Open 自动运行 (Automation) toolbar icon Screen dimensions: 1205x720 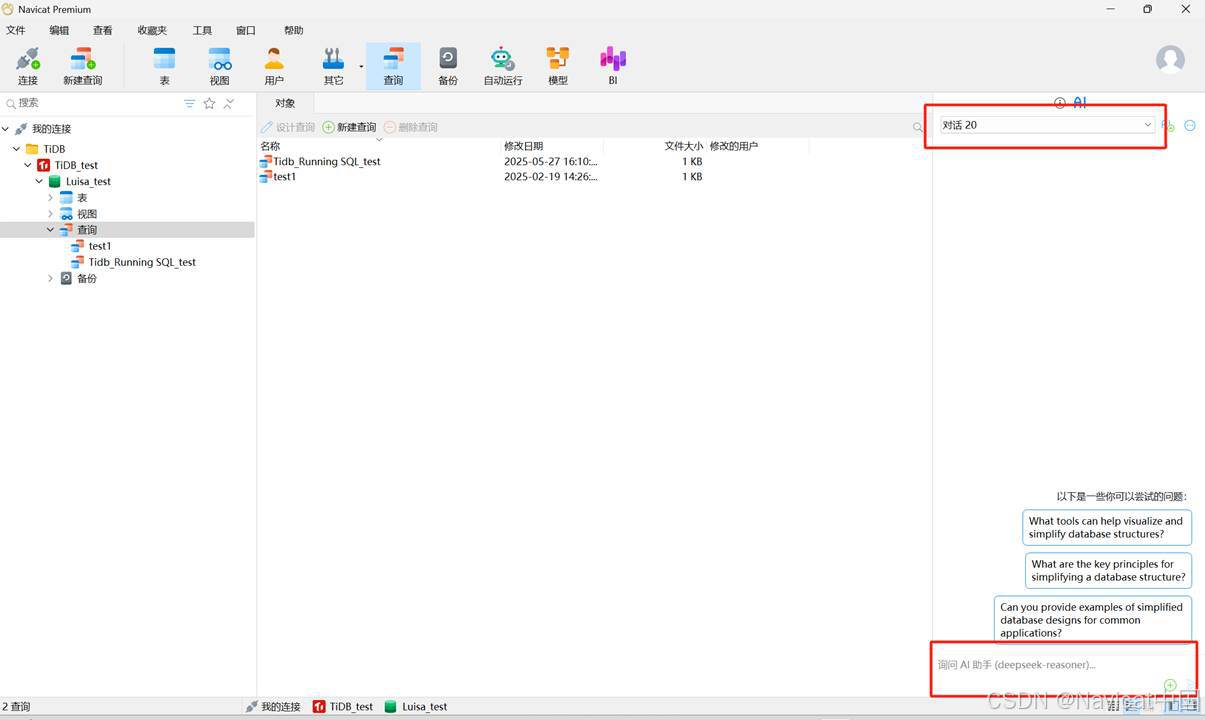pos(503,66)
